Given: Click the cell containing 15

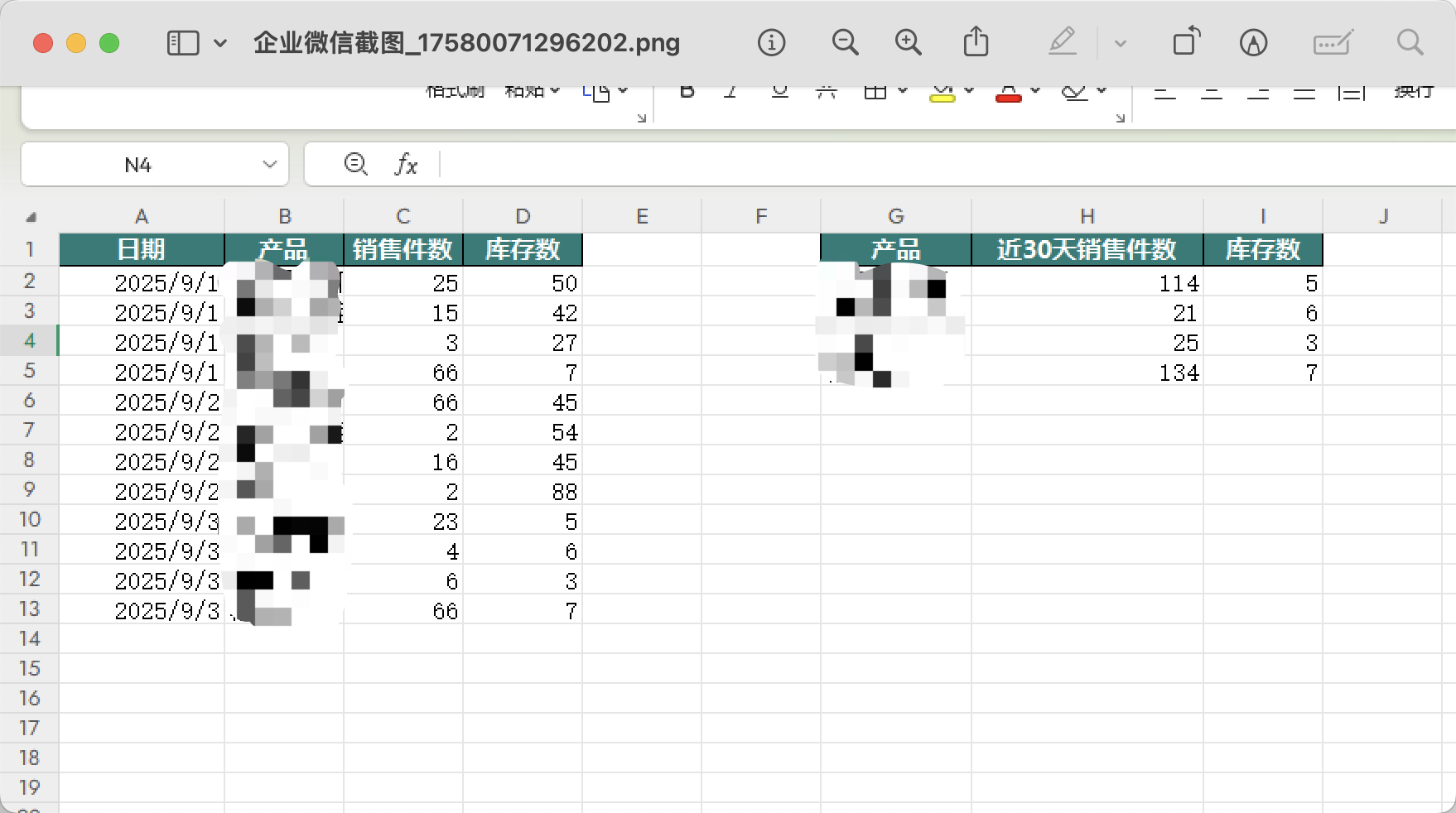Looking at the screenshot, I should point(403,312).
